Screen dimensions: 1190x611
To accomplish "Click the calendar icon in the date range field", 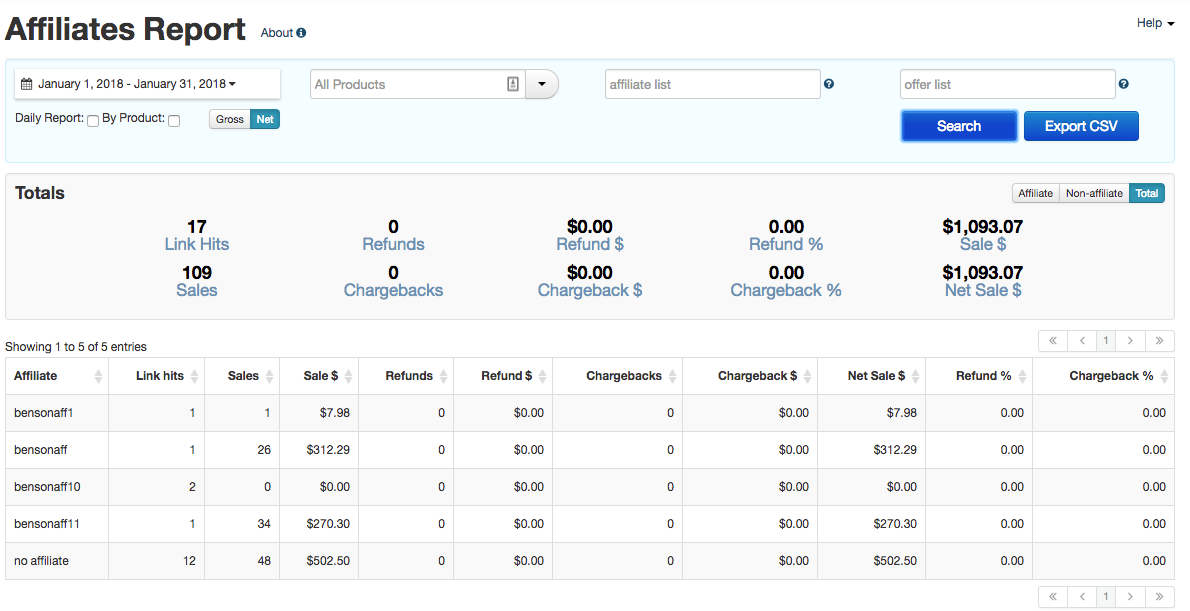I will pyautogui.click(x=26, y=83).
